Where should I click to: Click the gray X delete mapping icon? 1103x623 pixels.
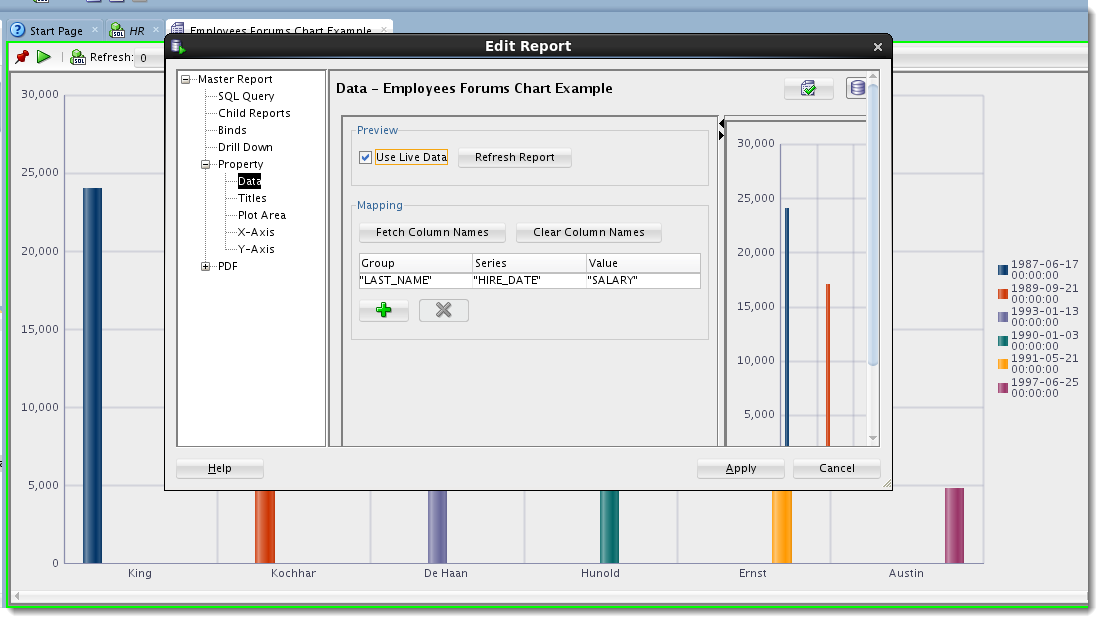click(x=443, y=310)
